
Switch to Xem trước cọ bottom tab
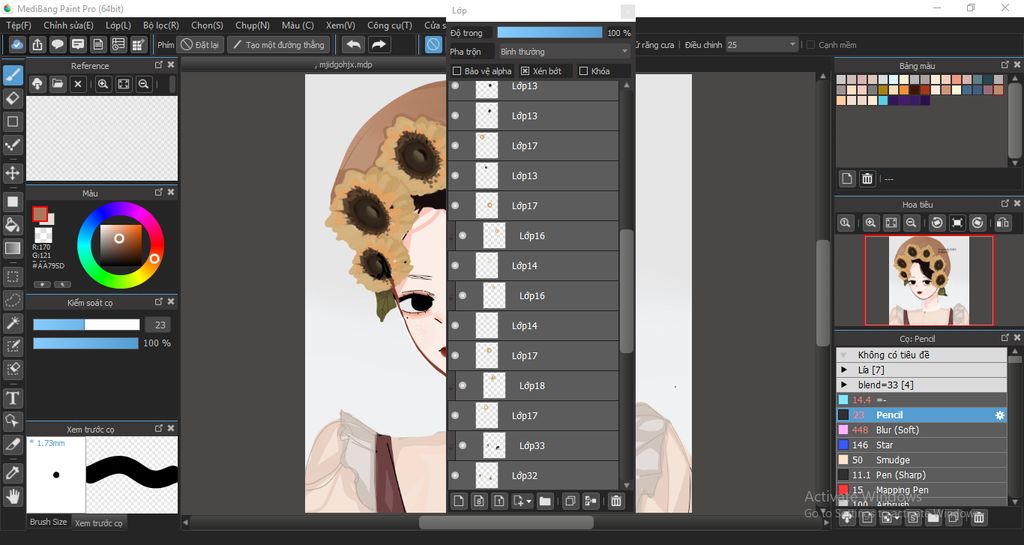pyautogui.click(x=99, y=523)
